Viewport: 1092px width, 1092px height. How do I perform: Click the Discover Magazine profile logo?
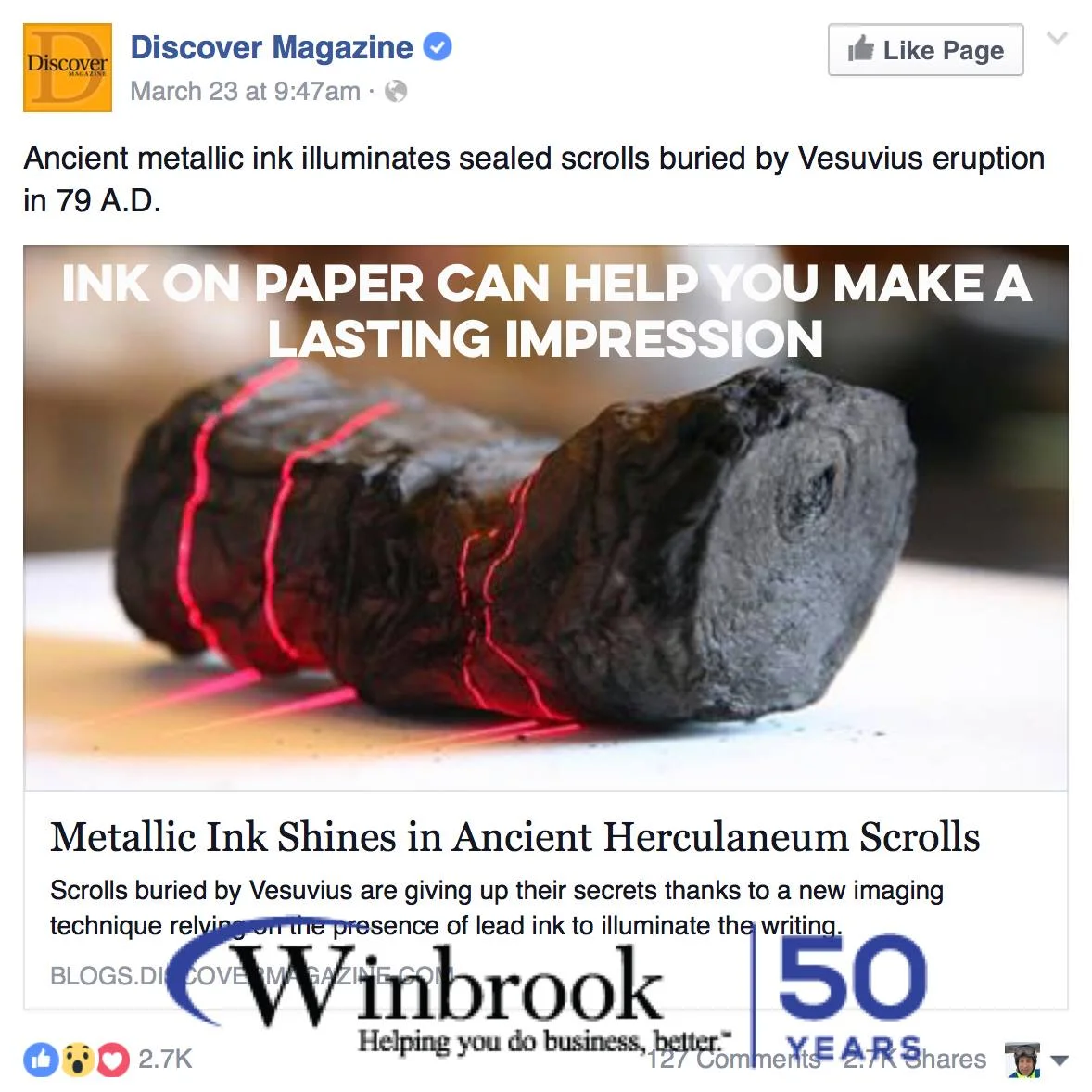(68, 68)
